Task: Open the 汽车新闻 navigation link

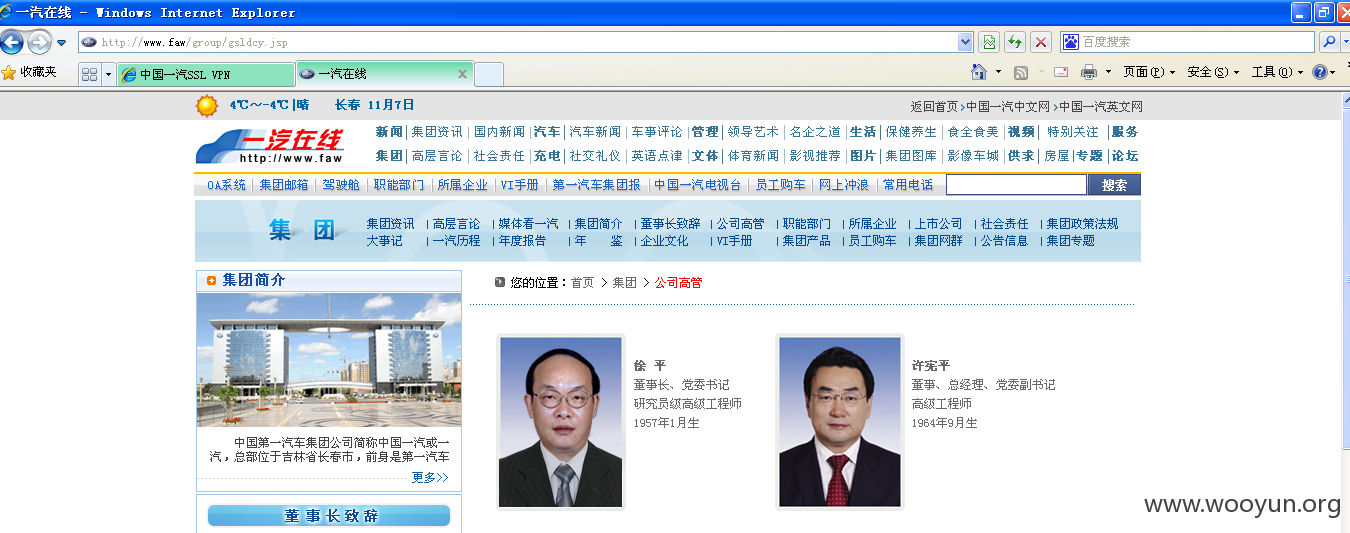Action: (x=595, y=132)
